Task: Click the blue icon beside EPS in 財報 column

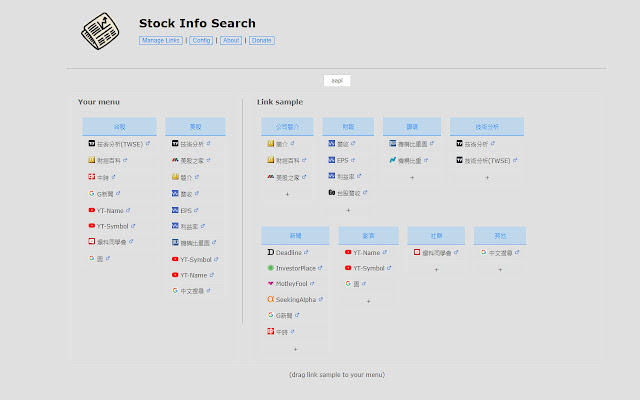Action: tap(332, 160)
